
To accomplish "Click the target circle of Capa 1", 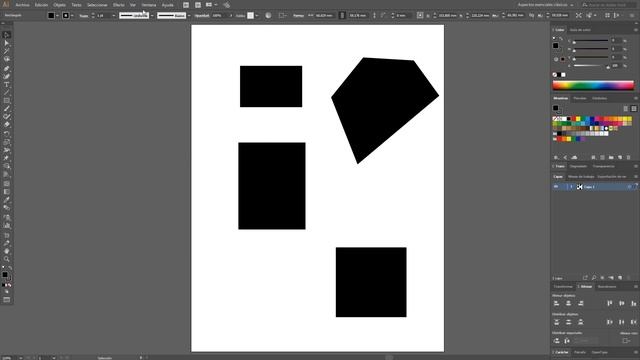I will 629,187.
